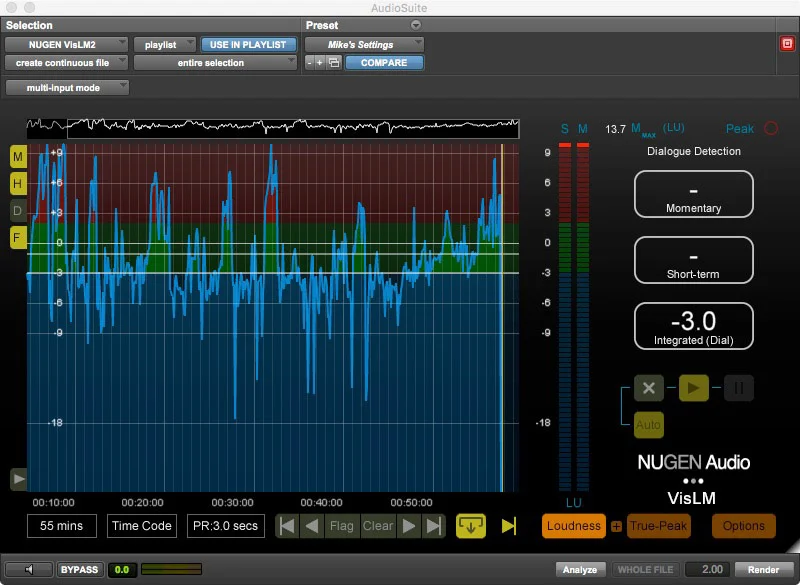The width and height of the screenshot is (800, 585).
Task: Click the yellow play transport button
Action: tap(694, 388)
